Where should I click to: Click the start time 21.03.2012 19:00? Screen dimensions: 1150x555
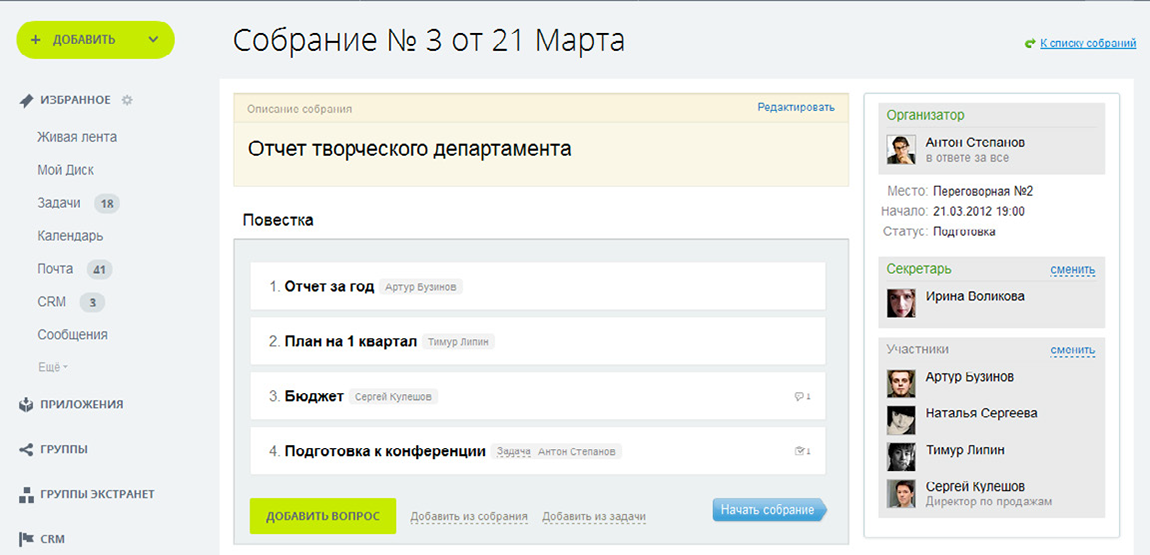click(979, 212)
